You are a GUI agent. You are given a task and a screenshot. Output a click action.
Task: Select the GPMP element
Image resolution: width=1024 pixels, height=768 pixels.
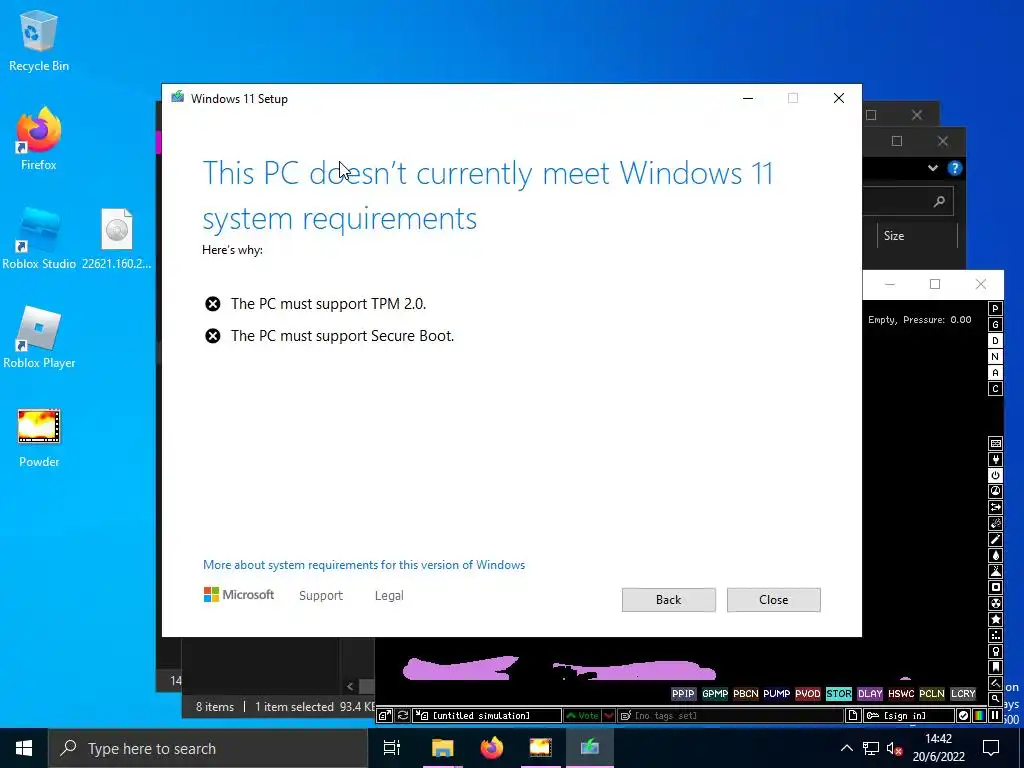(x=714, y=694)
